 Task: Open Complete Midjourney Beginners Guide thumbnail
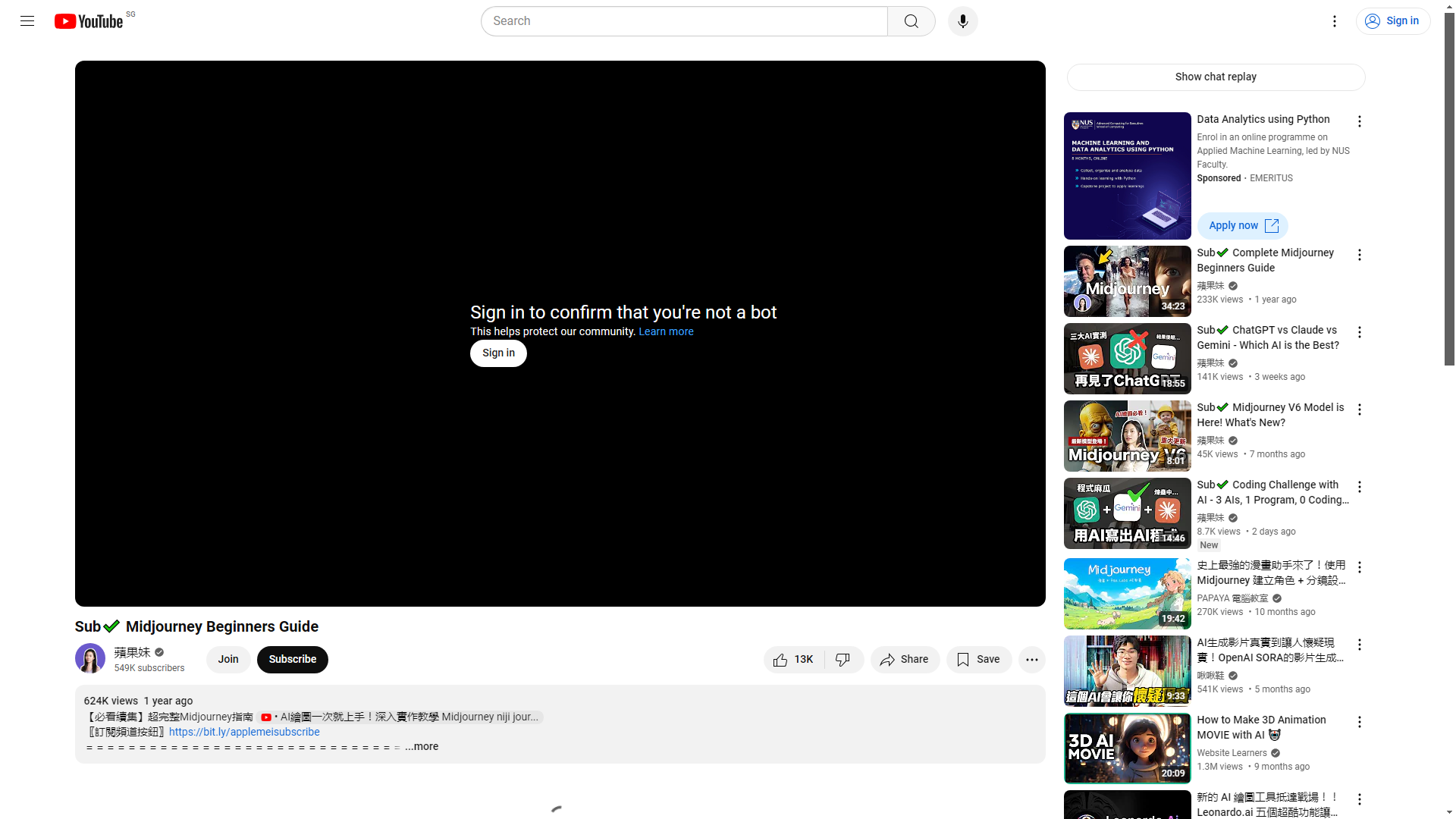[1127, 281]
